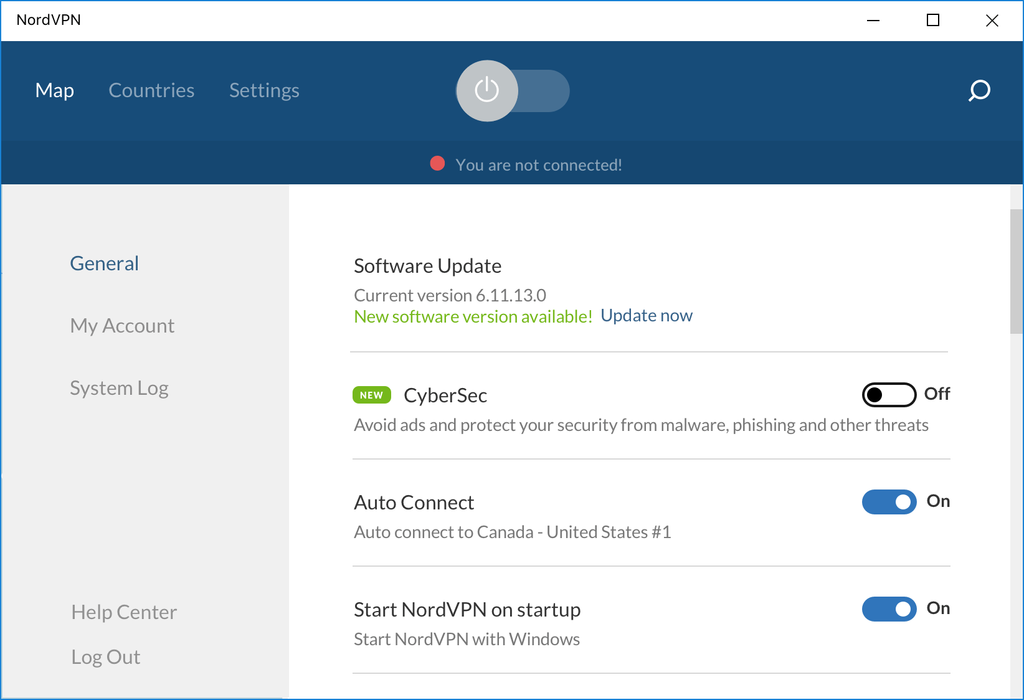Flip the main connection switch
Viewport: 1024px width, 700px height.
click(512, 90)
